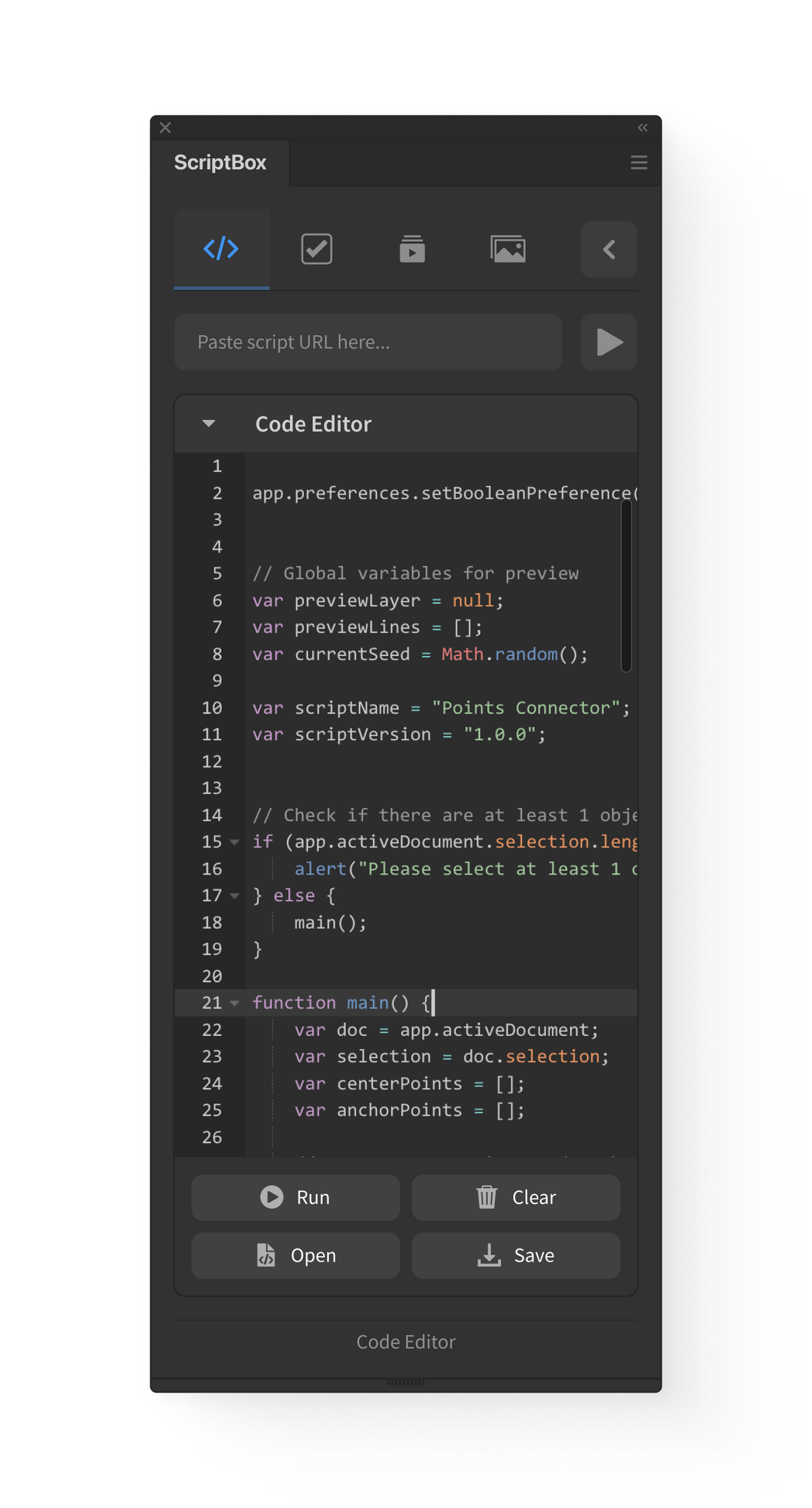
Task: Fold the if block on line 15
Action: tap(235, 843)
